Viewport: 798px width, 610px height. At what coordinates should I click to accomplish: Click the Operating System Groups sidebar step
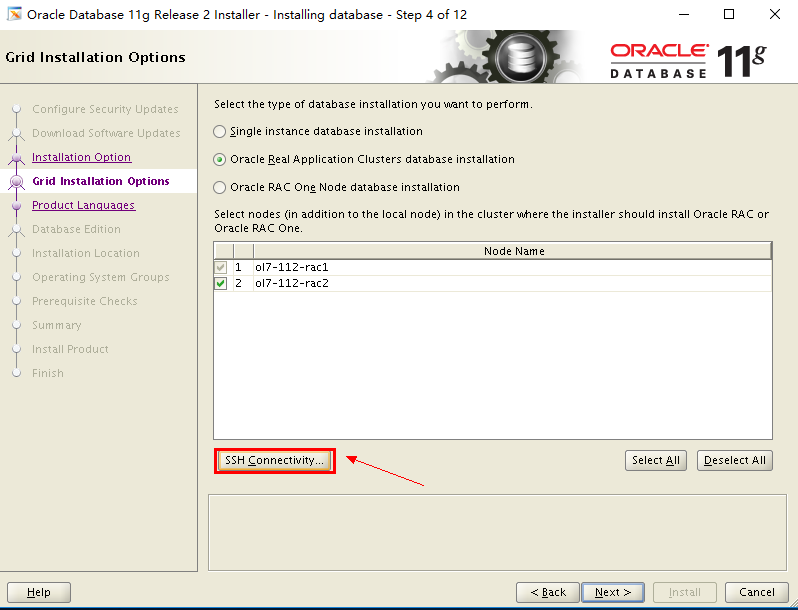pyautogui.click(x=101, y=277)
